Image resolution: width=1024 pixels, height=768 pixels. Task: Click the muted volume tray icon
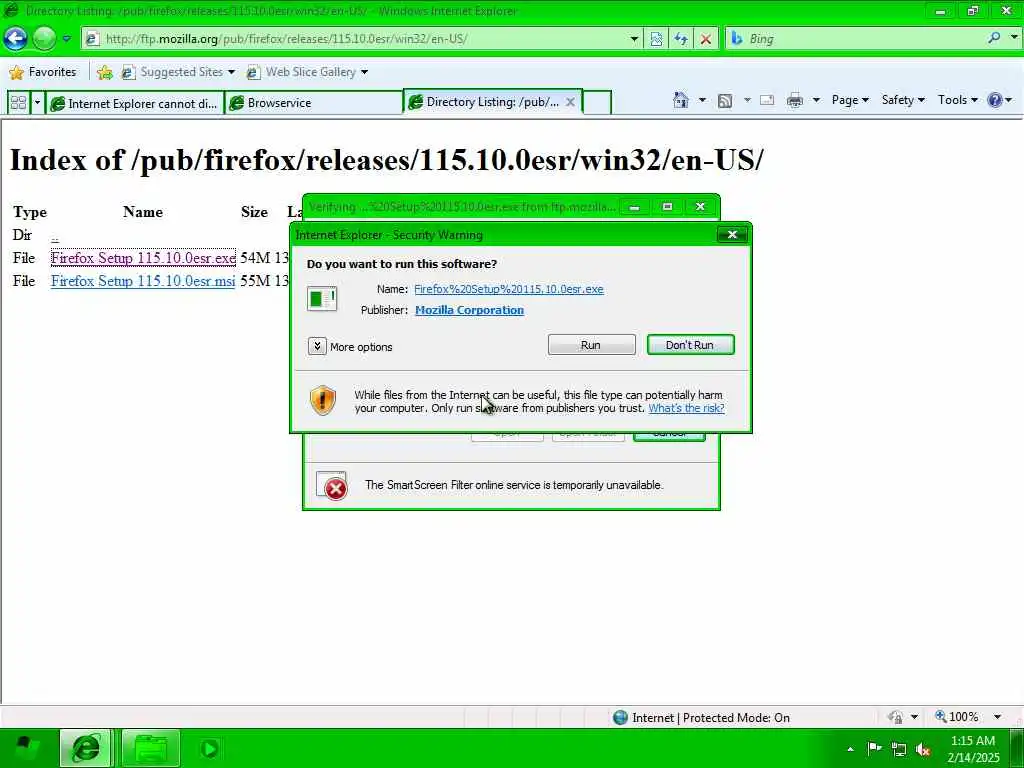(923, 750)
